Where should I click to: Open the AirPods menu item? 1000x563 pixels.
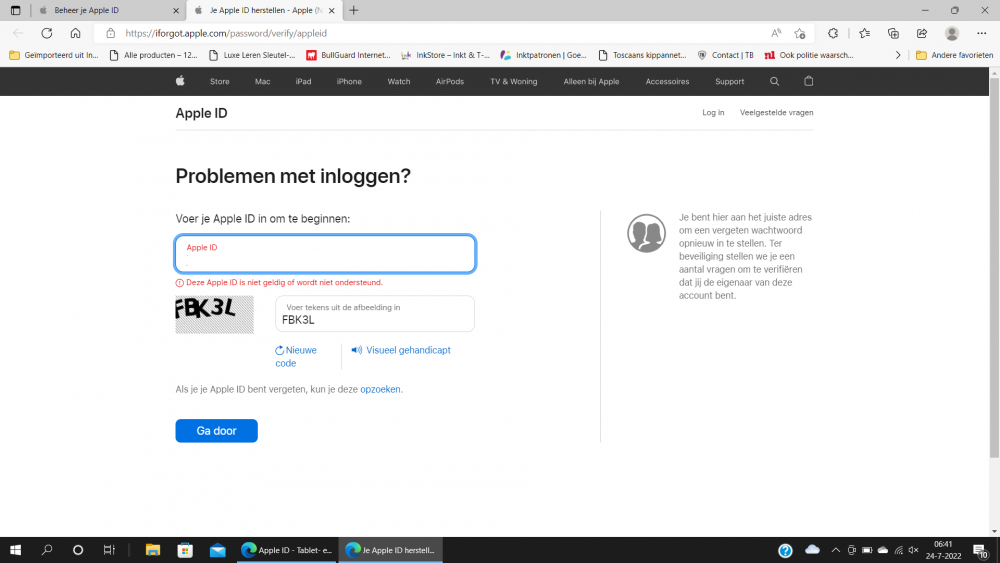click(x=450, y=82)
